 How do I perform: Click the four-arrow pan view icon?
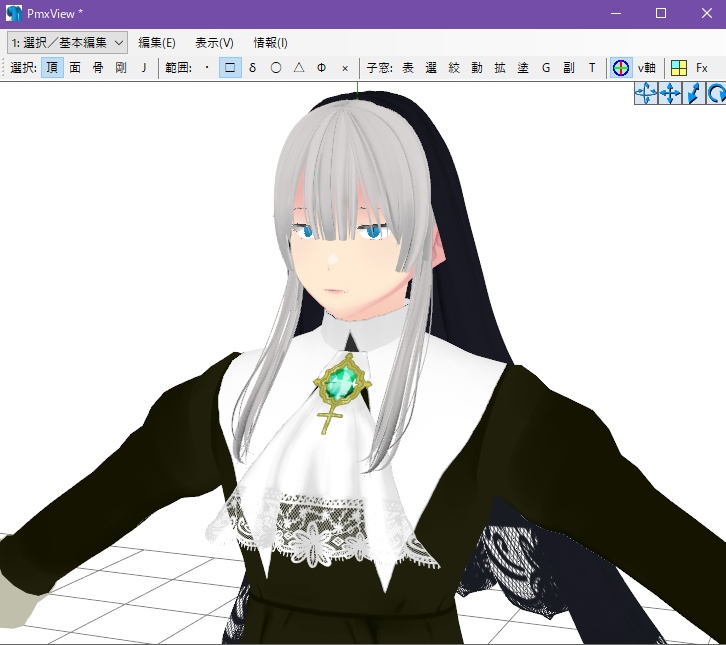670,93
